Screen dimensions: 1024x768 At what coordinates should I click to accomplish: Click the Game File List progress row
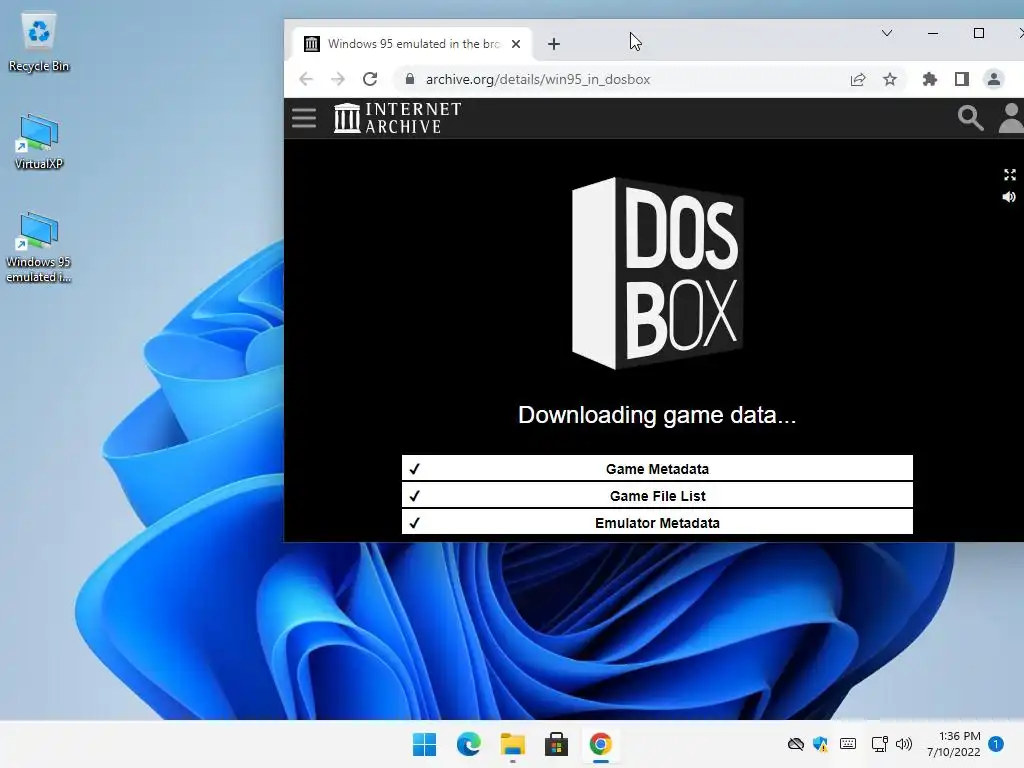[657, 496]
